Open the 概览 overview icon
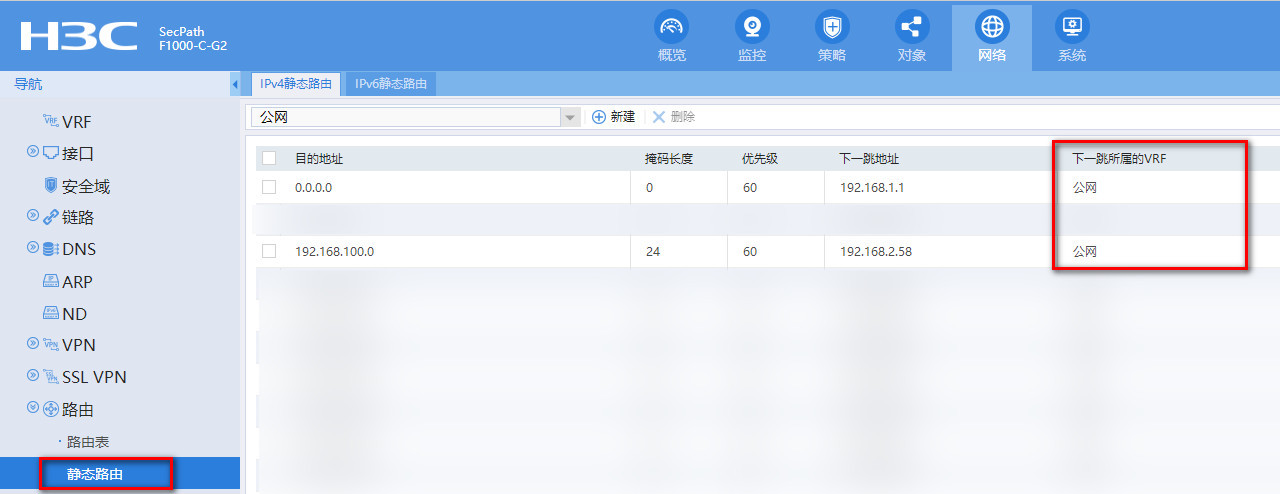Image resolution: width=1280 pixels, height=494 pixels. (672, 26)
